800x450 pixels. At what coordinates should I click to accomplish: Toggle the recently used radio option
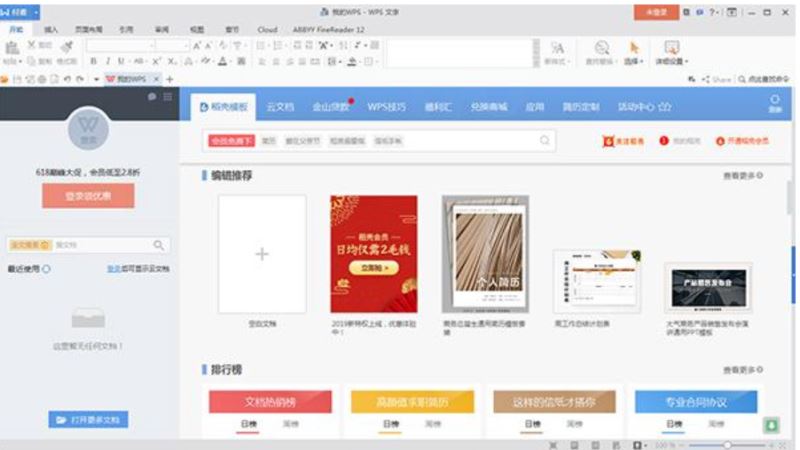46,269
